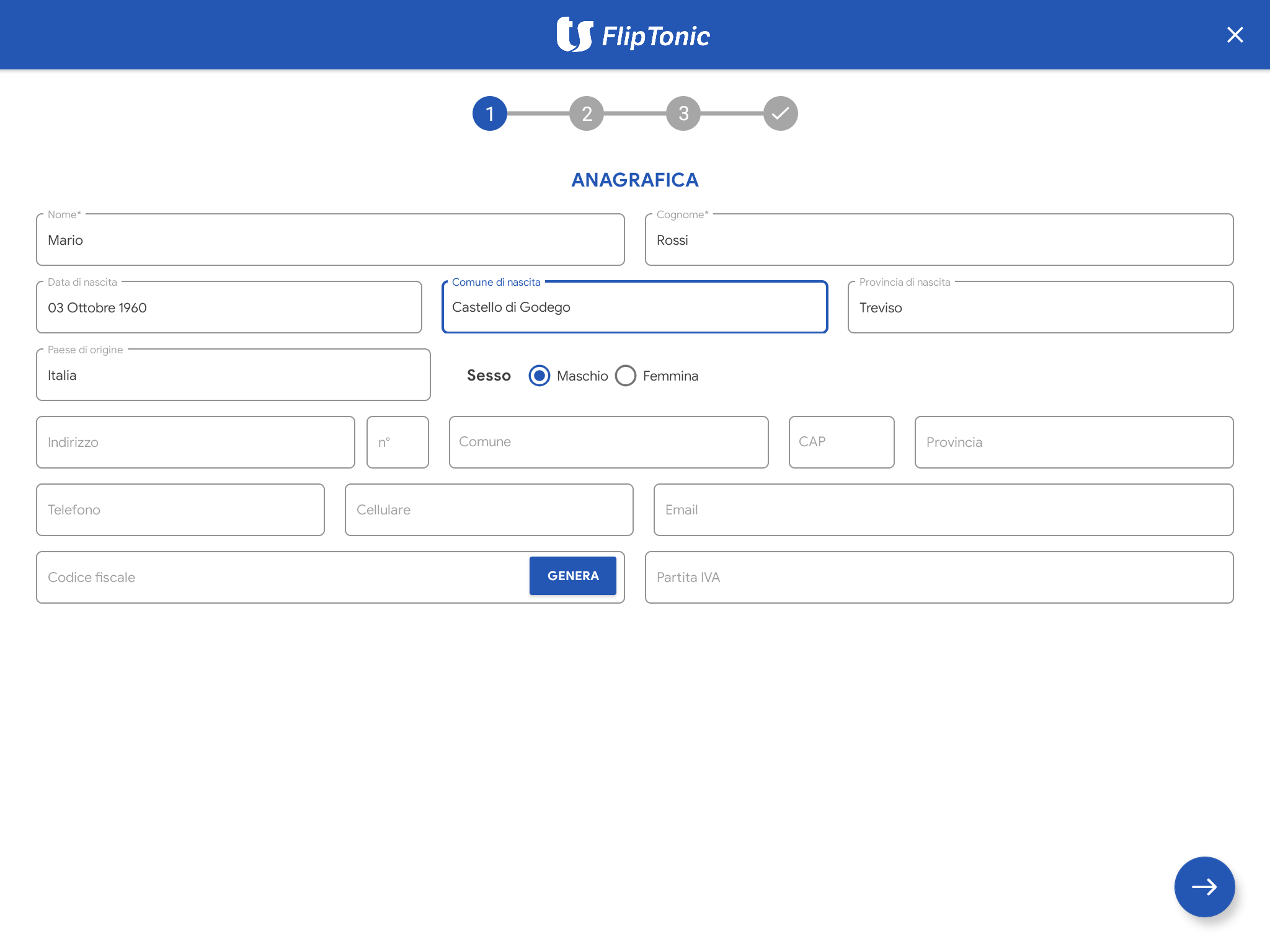
Task: Focus the Codice fiscale field
Action: (279, 577)
